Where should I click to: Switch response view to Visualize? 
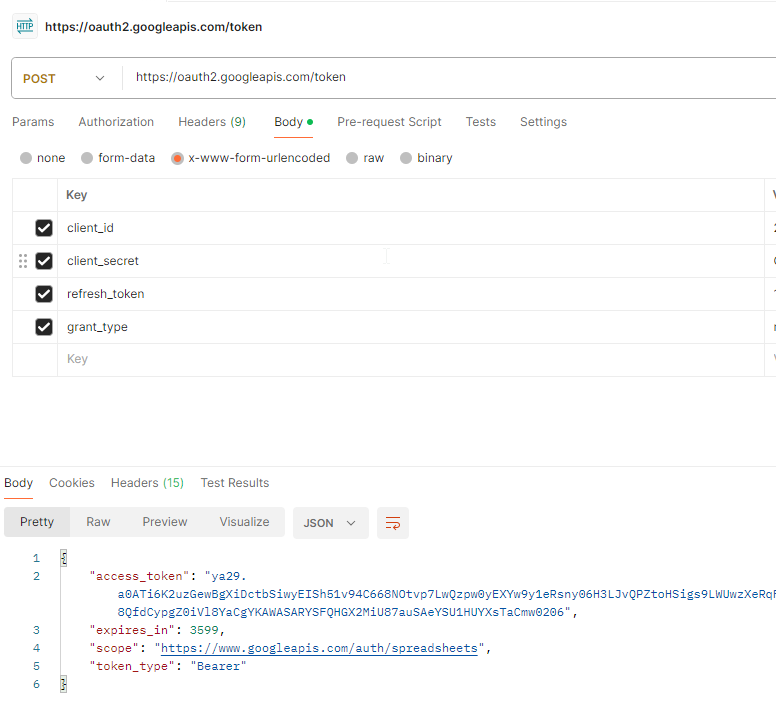pyautogui.click(x=244, y=522)
